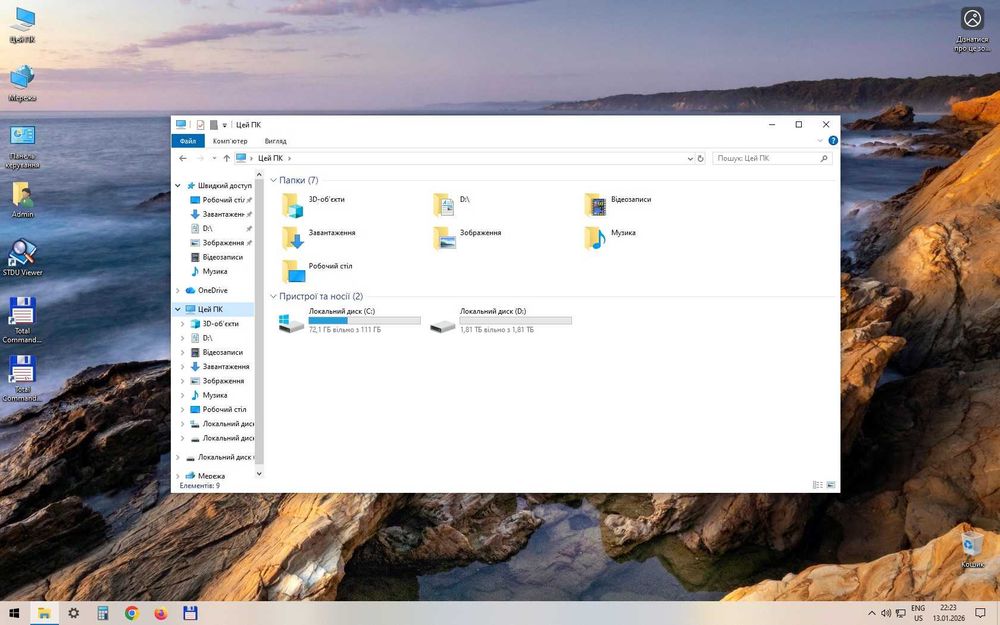Click the navigation pane vertical scrollbar
This screenshot has width=1000, height=625.
pos(259,322)
